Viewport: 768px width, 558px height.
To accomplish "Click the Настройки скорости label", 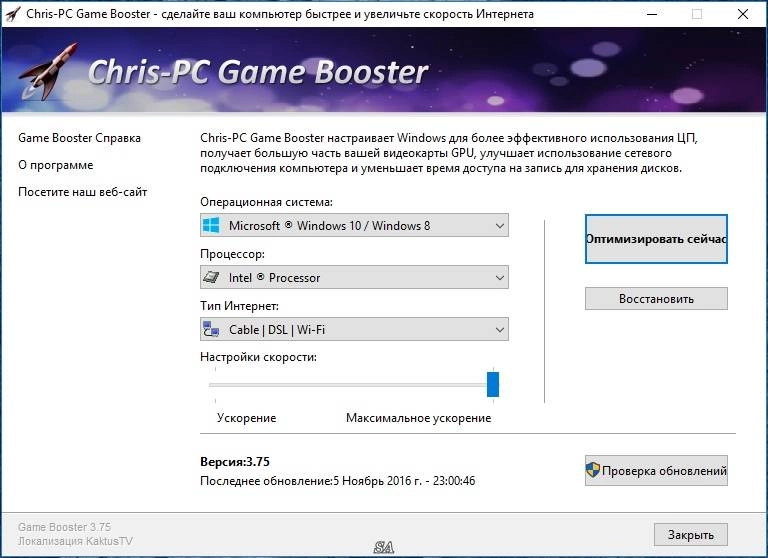I will [x=259, y=357].
